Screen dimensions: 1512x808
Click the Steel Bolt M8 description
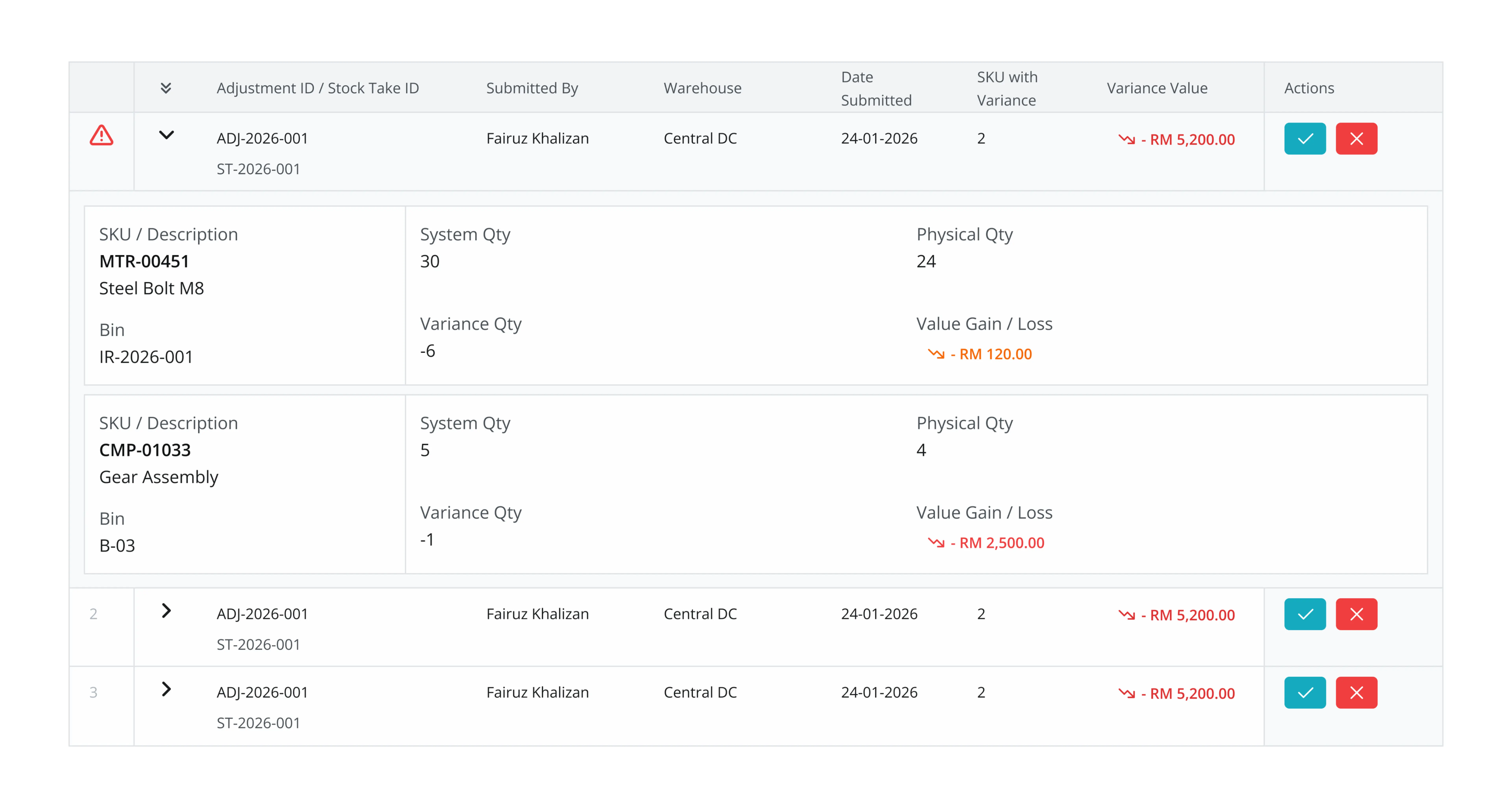point(151,288)
